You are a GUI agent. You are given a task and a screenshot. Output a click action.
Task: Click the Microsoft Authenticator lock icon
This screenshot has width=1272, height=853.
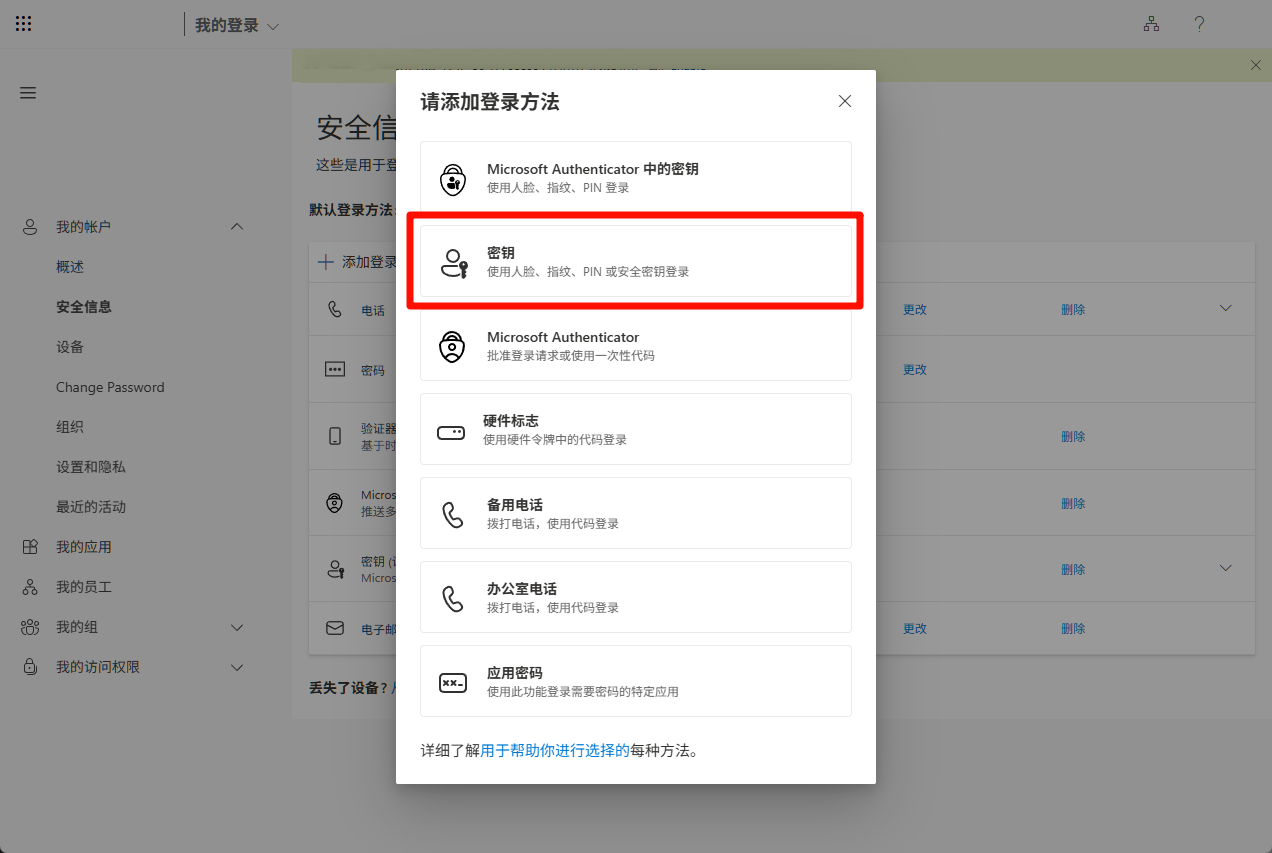coord(453,347)
